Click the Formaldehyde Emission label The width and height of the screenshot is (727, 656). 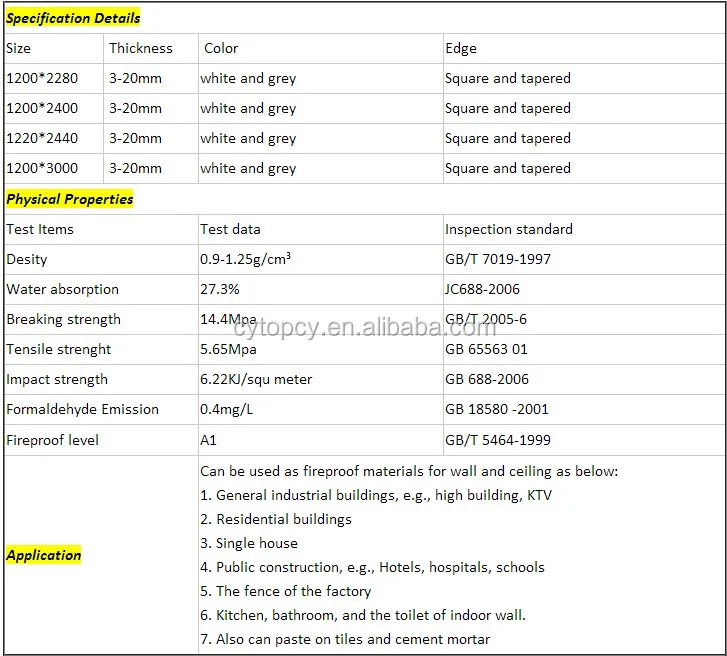pos(82,409)
